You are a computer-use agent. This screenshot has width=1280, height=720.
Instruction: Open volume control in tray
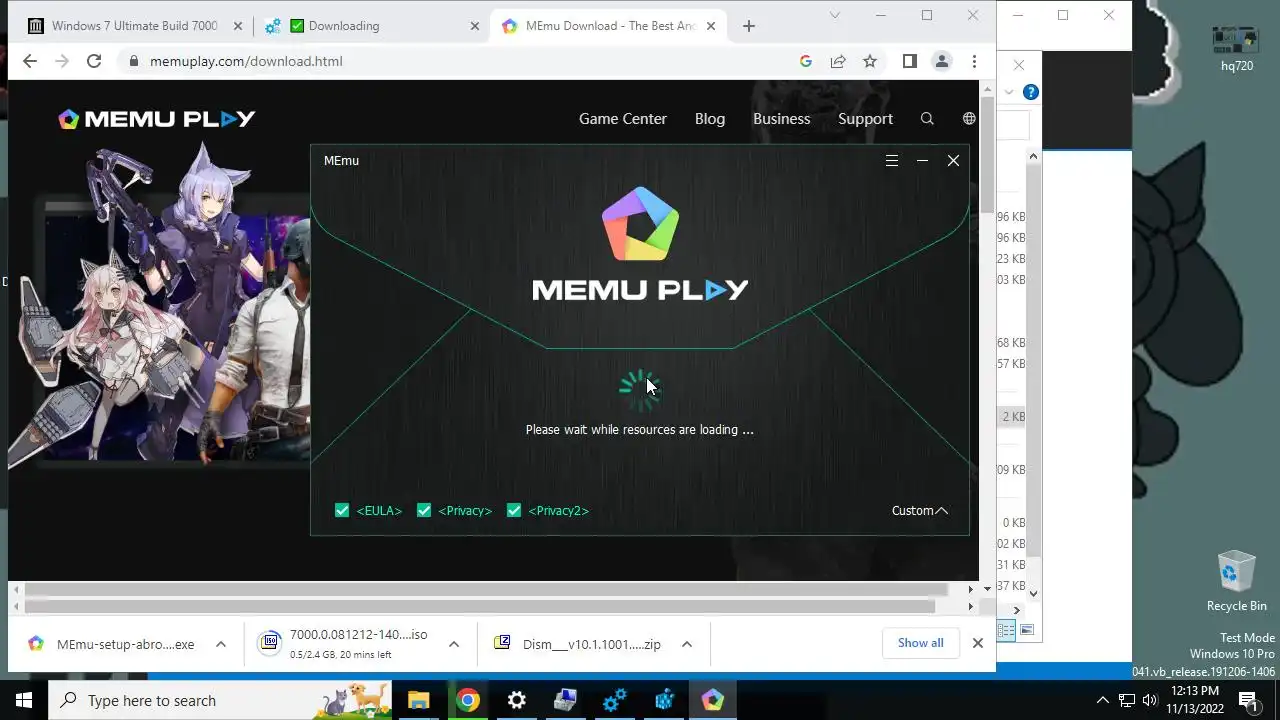pyautogui.click(x=1149, y=700)
